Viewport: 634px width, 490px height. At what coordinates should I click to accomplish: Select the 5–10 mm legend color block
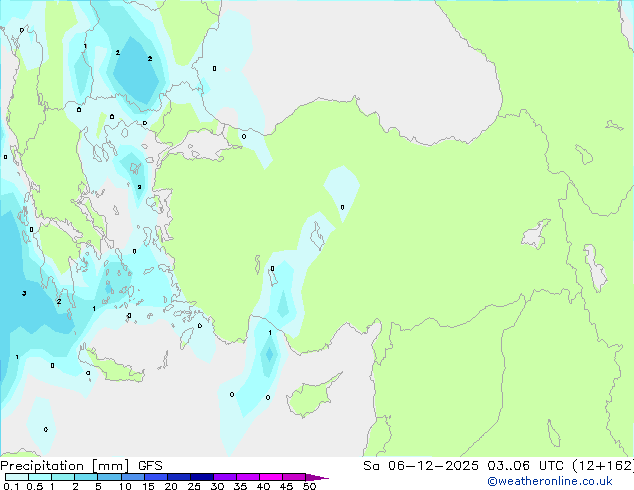tap(109, 477)
